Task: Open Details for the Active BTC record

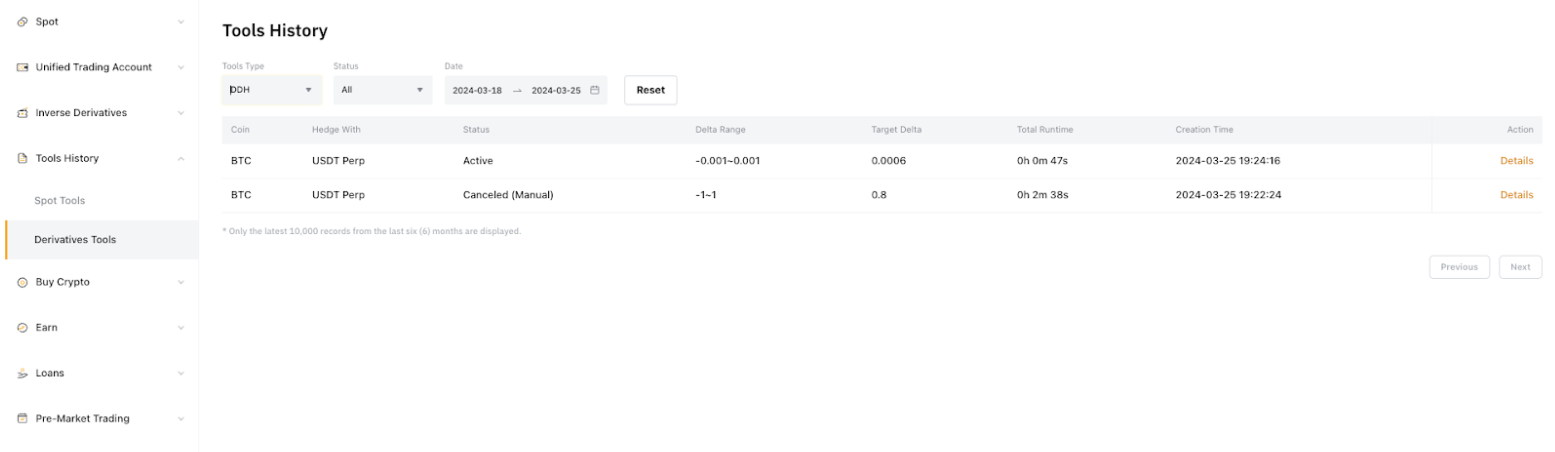Action: pyautogui.click(x=1516, y=161)
